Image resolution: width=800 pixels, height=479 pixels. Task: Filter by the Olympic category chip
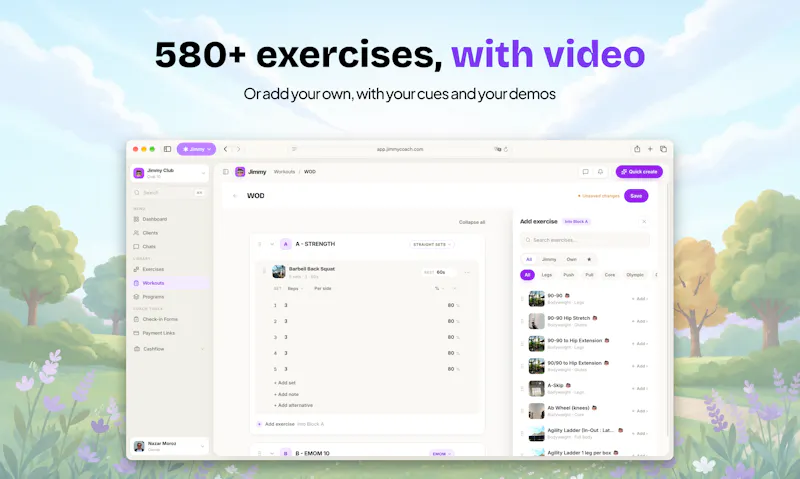635,275
